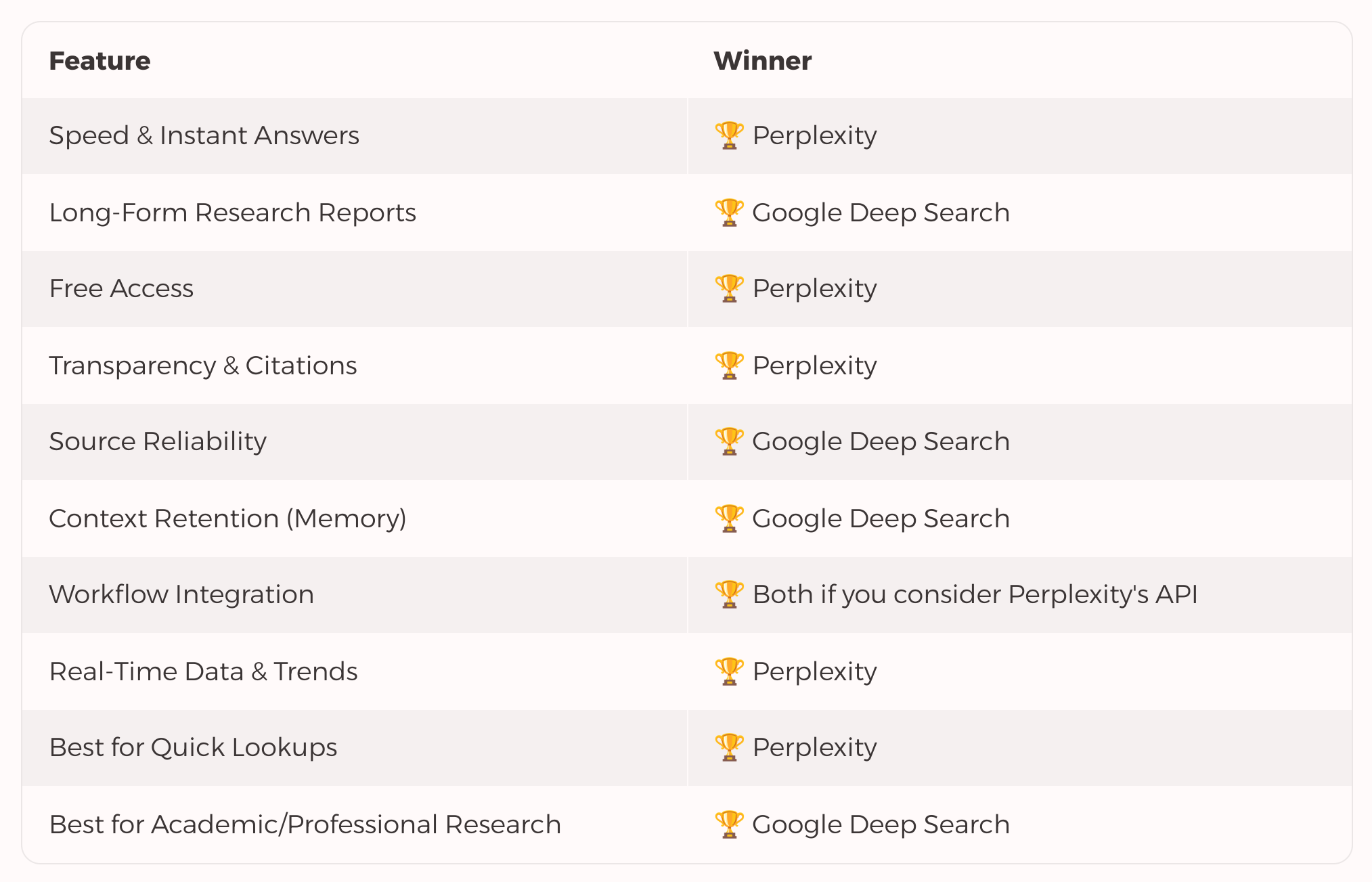Click the Context Retention (Memory) cell

[x=355, y=519]
